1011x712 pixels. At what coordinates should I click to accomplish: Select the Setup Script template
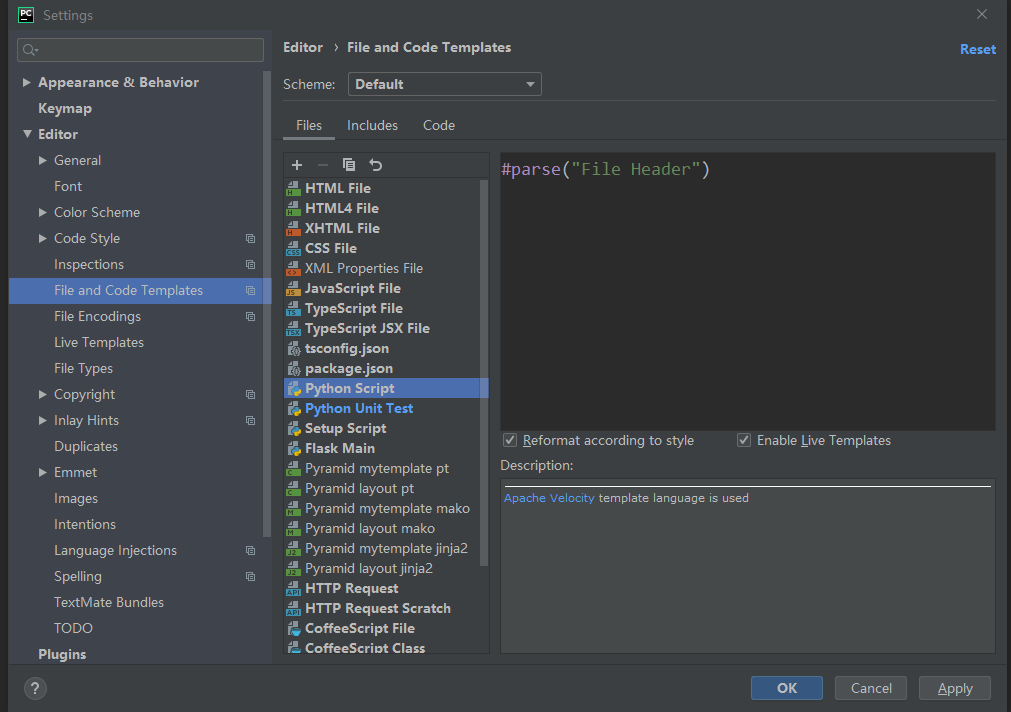click(386, 428)
